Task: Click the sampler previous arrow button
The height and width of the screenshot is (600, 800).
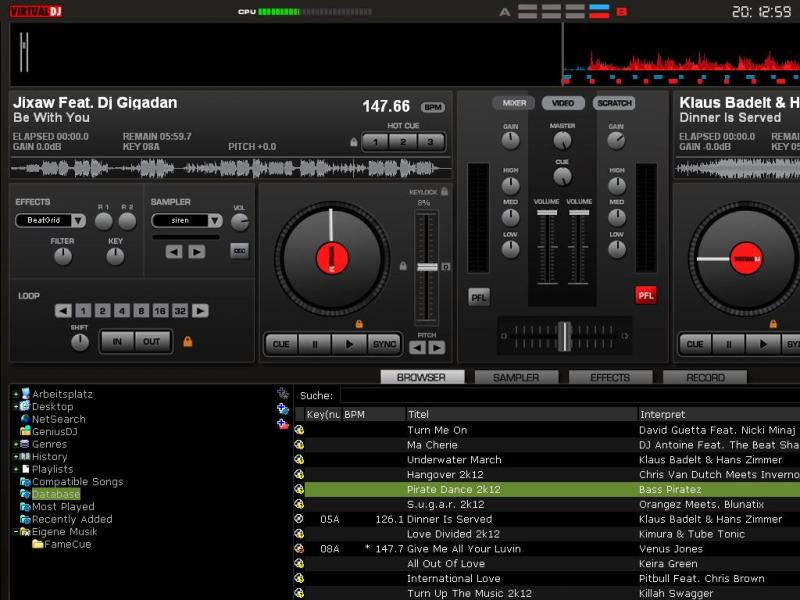Action: click(x=174, y=251)
